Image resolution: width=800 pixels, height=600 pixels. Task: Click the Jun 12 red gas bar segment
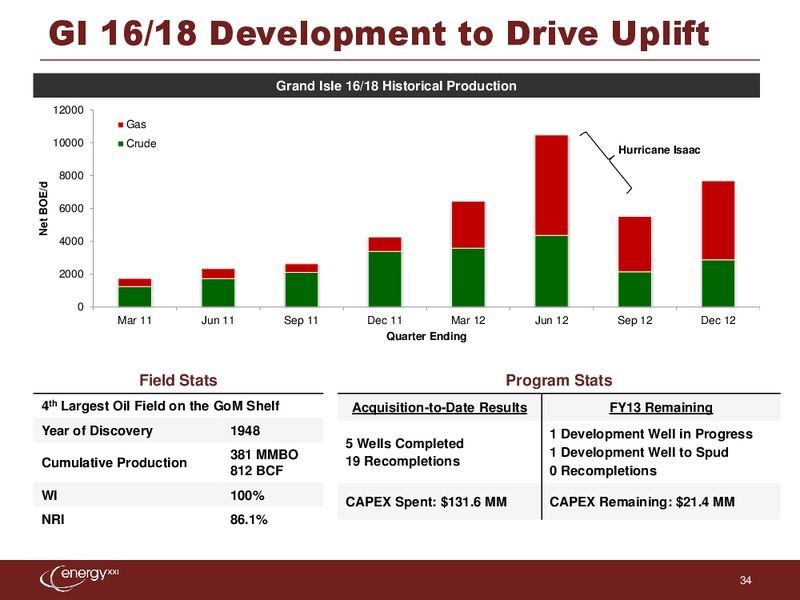(x=552, y=185)
